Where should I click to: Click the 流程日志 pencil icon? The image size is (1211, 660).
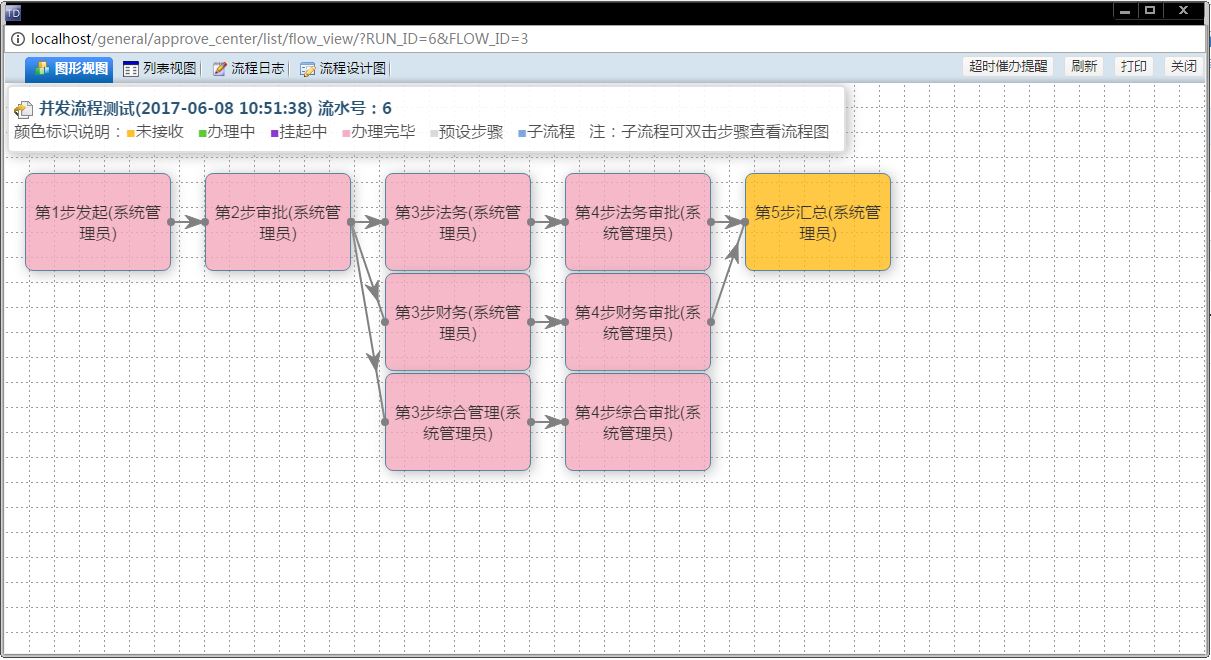click(x=220, y=69)
